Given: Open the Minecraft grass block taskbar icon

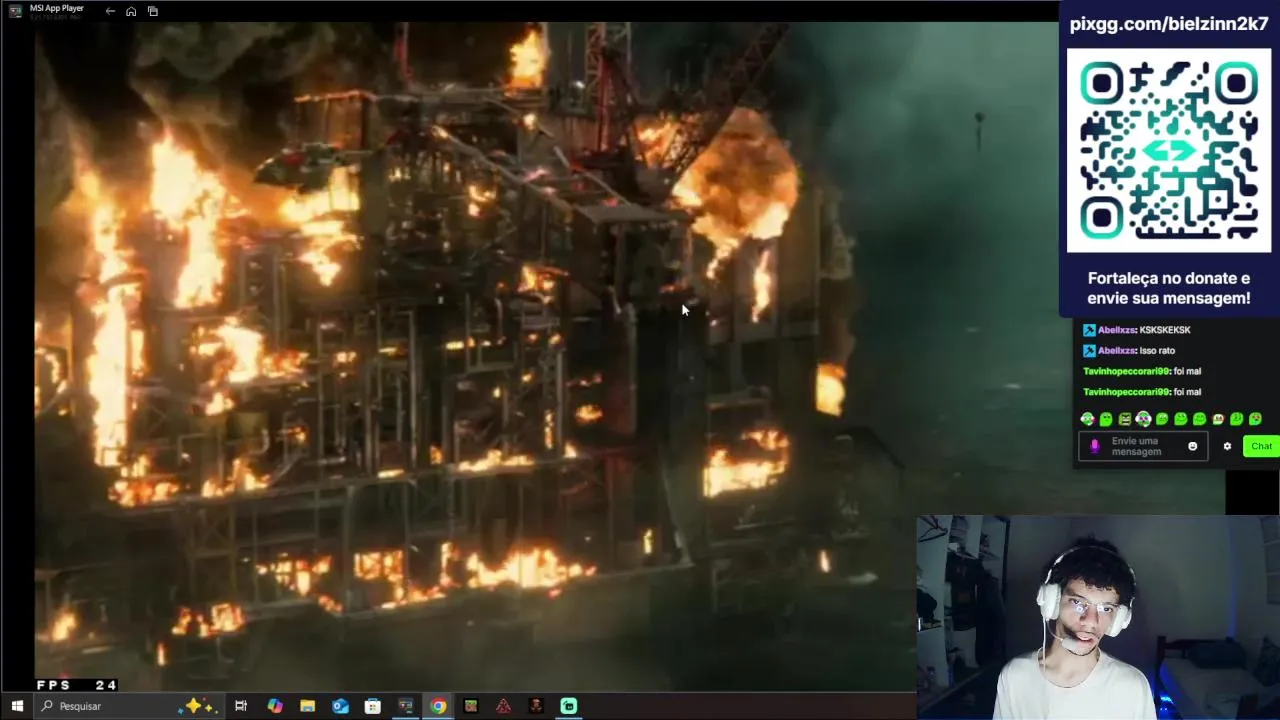Looking at the screenshot, I should click(471, 706).
